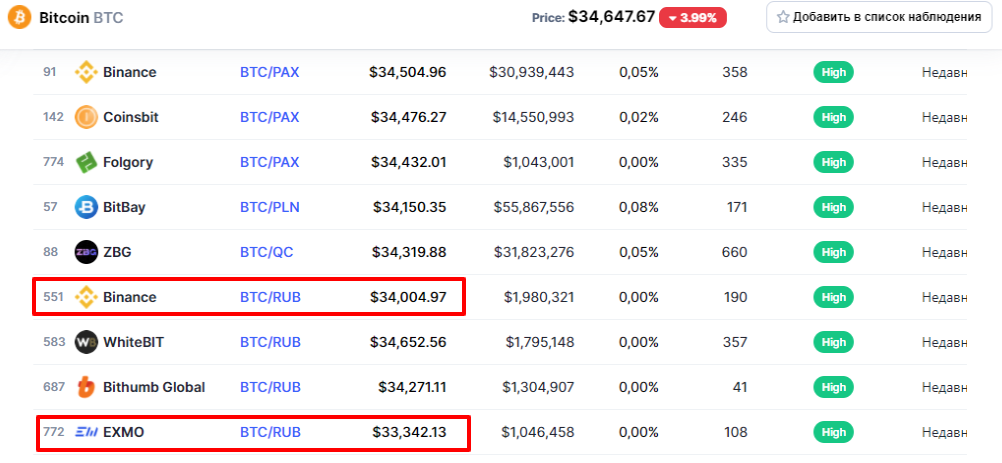Click the star icon in the watchlist button
This screenshot has width=1002, height=463.
tap(783, 17)
